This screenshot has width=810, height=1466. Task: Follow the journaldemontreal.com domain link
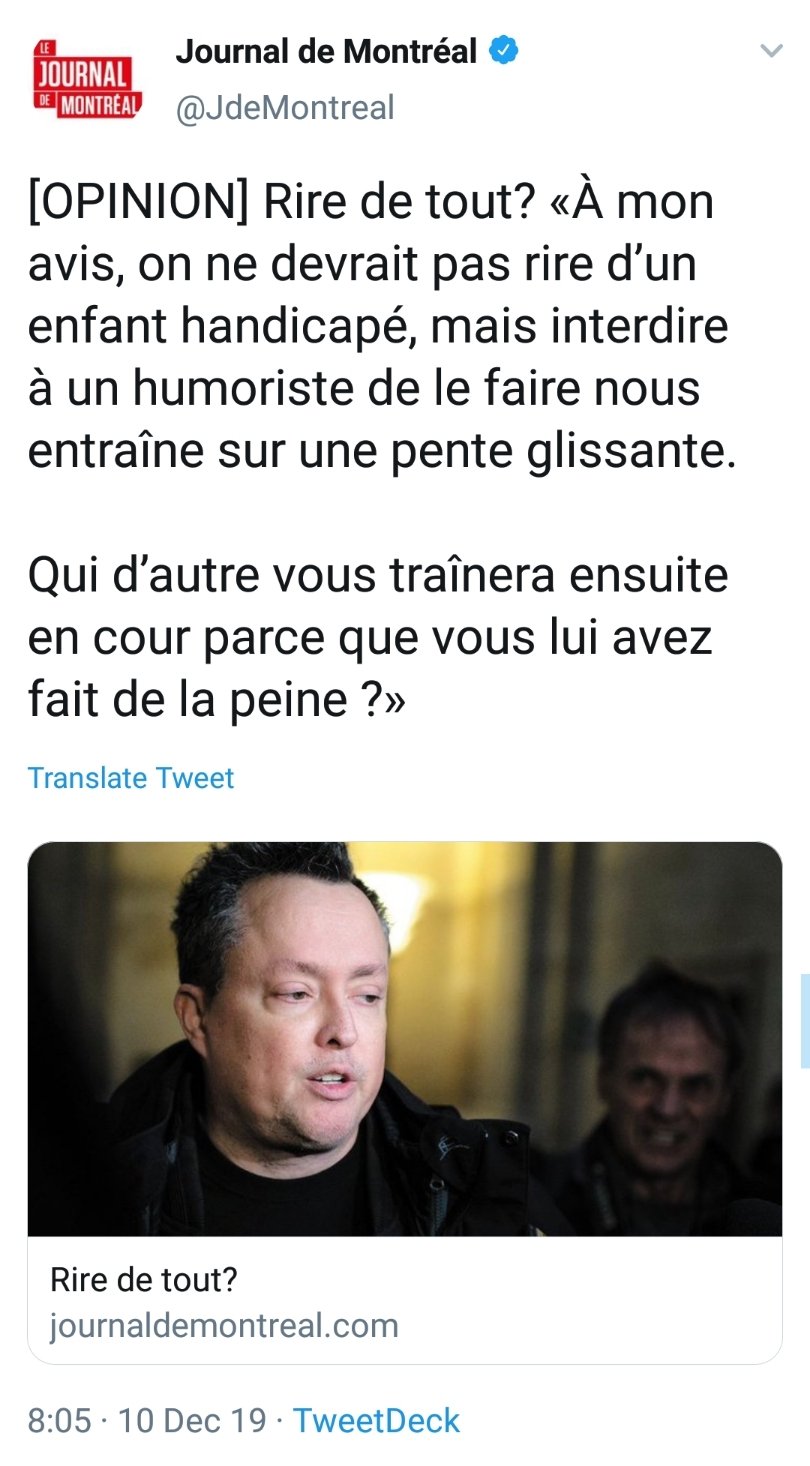tap(224, 1326)
